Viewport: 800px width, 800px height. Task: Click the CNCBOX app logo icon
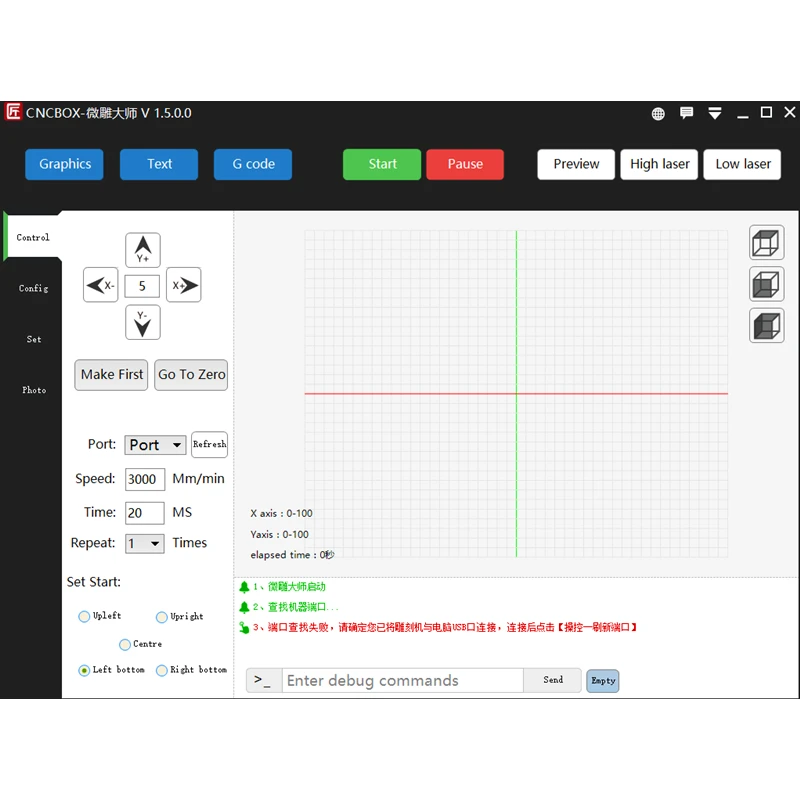point(13,112)
